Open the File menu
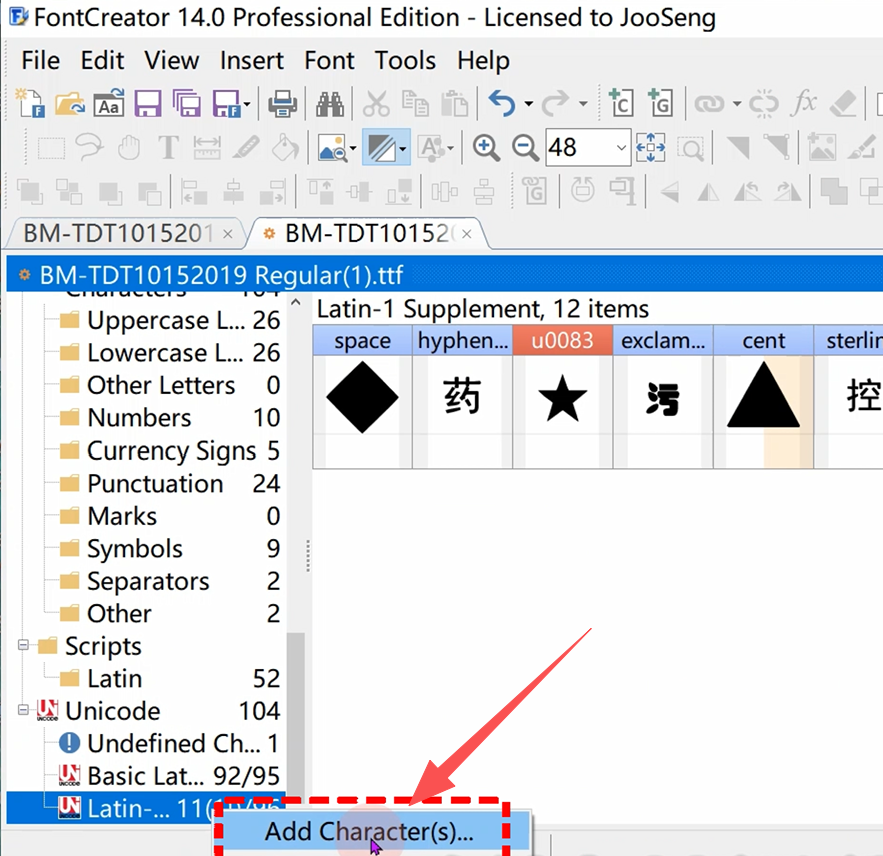The image size is (883, 856). [x=41, y=60]
